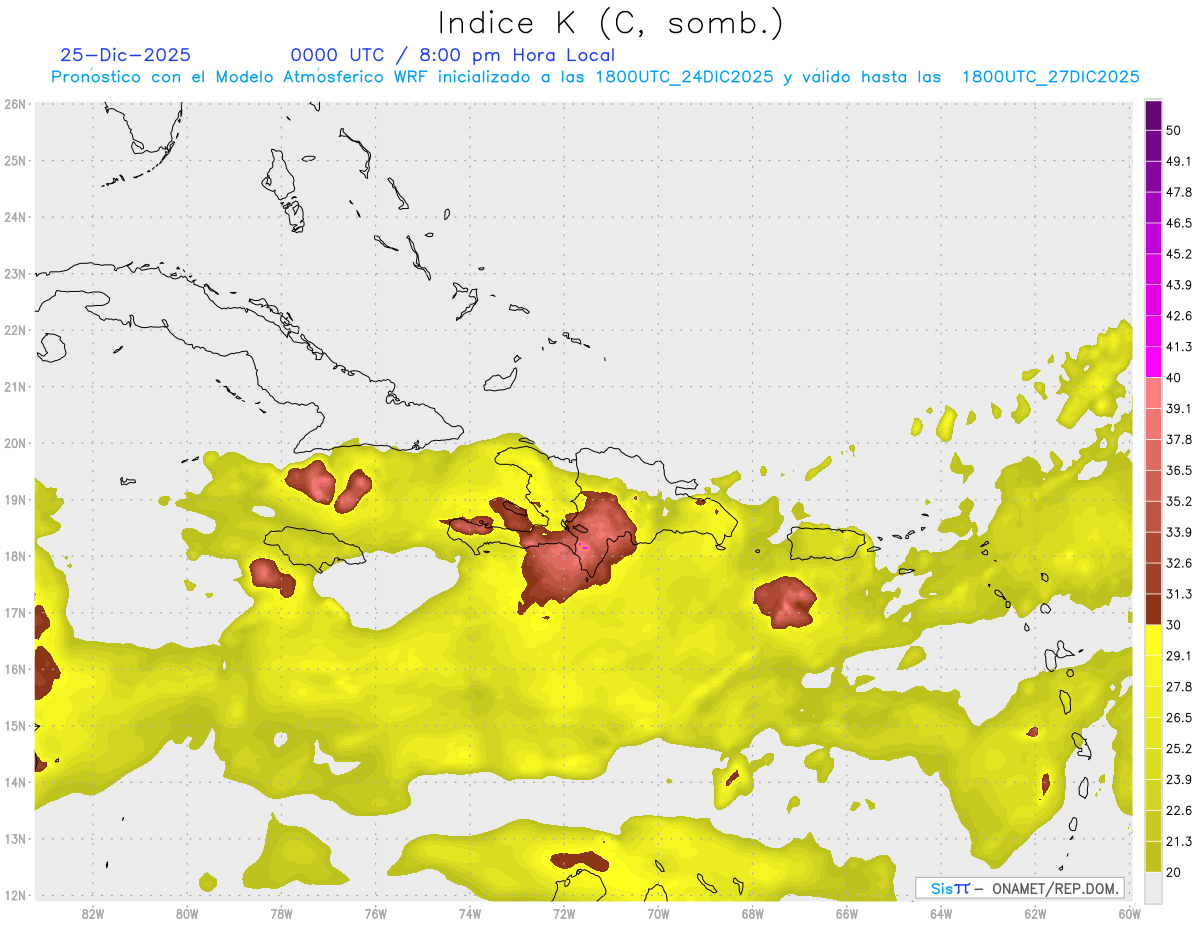Click the colorbar value '36.5'
This screenshot has width=1200, height=927.
point(1179,470)
